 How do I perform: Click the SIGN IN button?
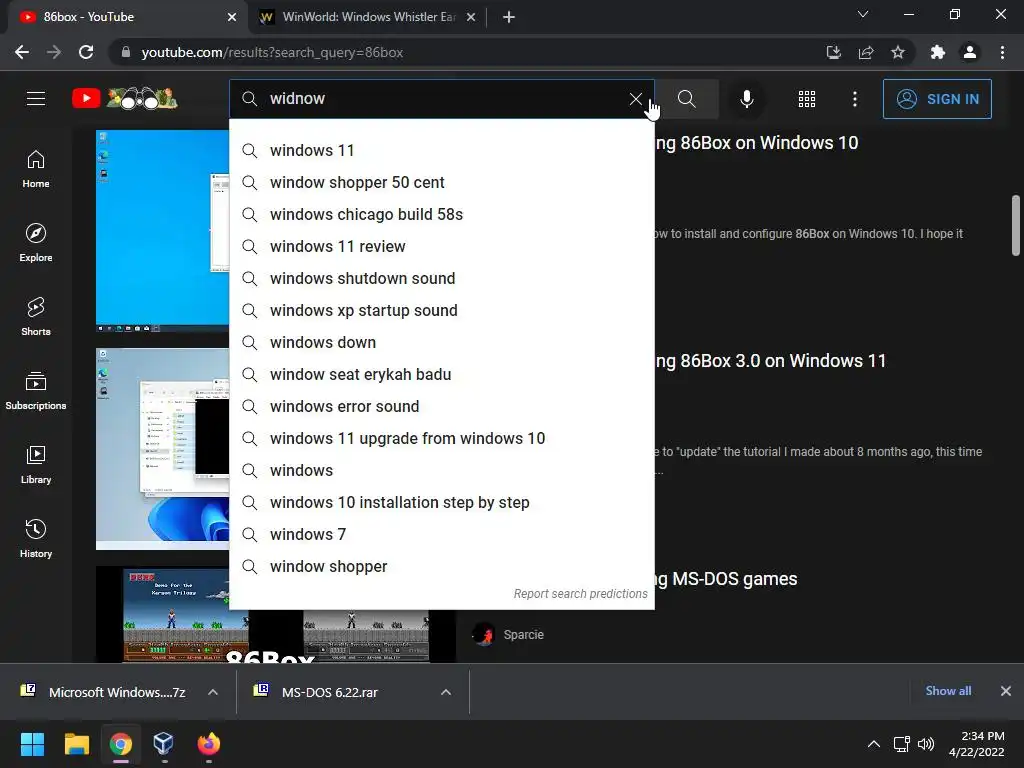[x=937, y=99]
